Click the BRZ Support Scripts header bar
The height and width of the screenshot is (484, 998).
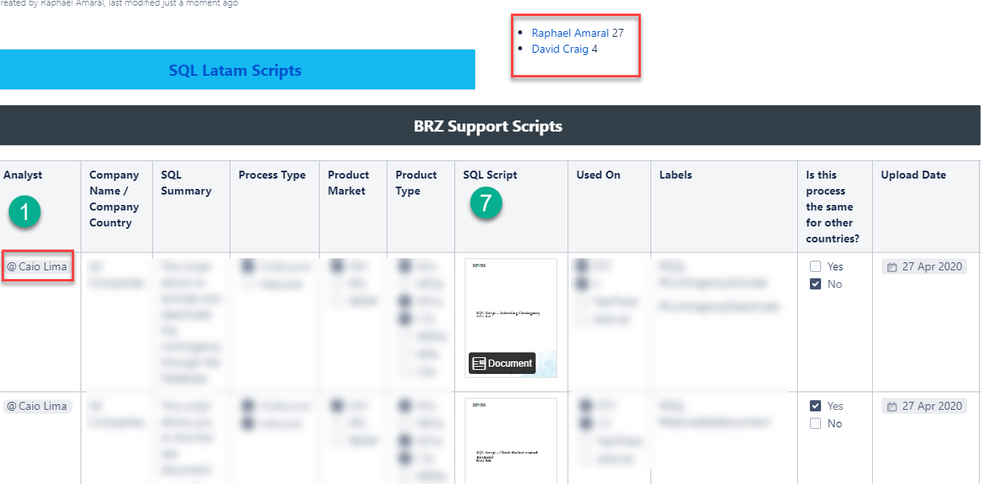click(x=489, y=125)
